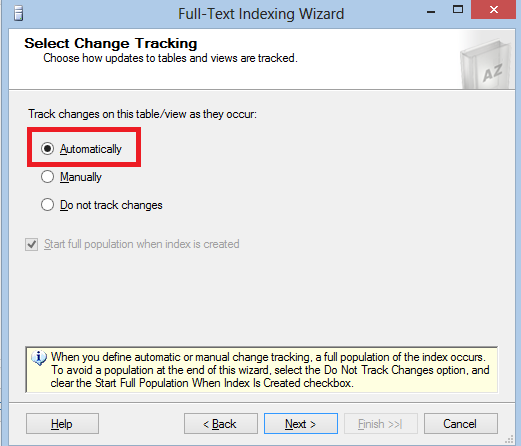Close the wizard with the X button
521x446 pixels.
pyautogui.click(x=494, y=10)
